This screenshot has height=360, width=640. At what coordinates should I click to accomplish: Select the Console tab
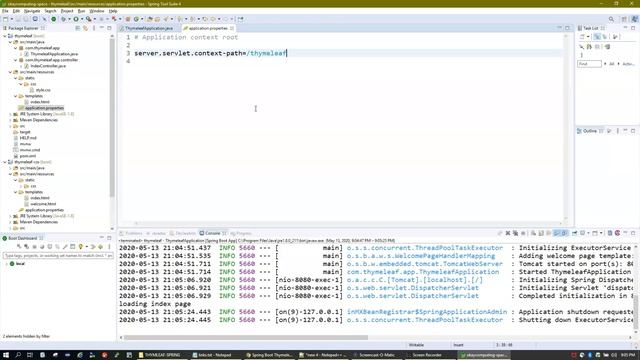tap(212, 233)
